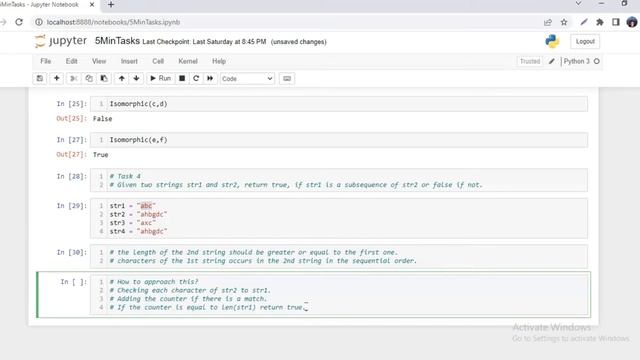Viewport: 640px width, 360px height.
Task: Click the Last Checkpoint status text
Action: (204, 42)
